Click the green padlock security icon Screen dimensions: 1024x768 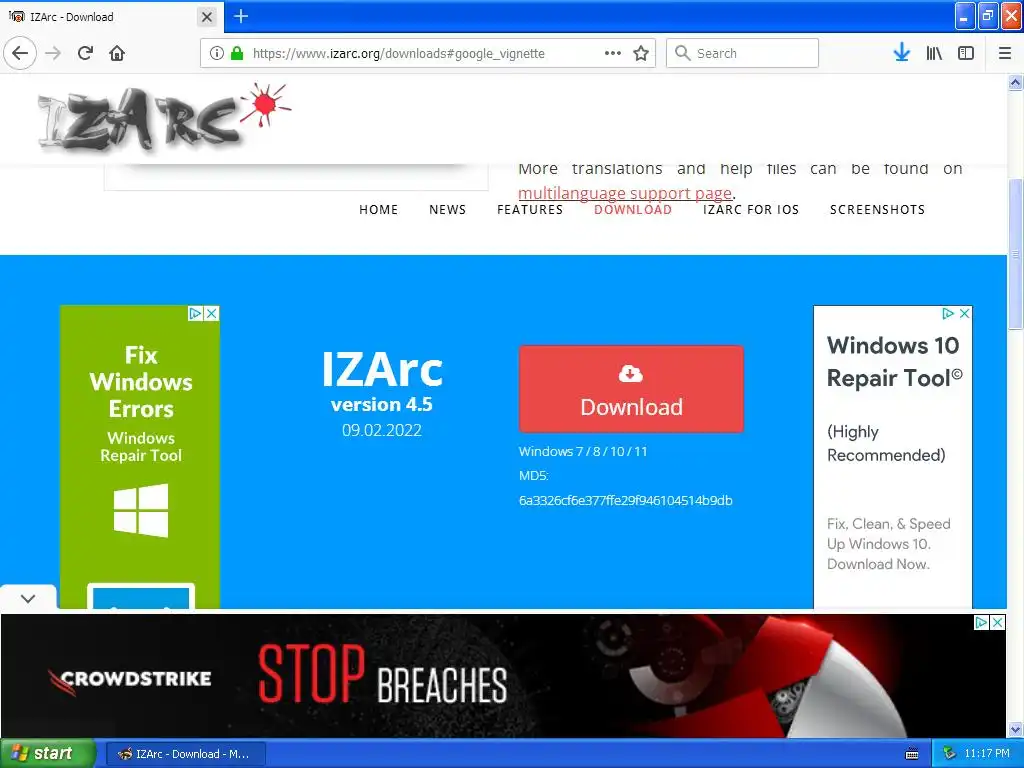point(237,53)
